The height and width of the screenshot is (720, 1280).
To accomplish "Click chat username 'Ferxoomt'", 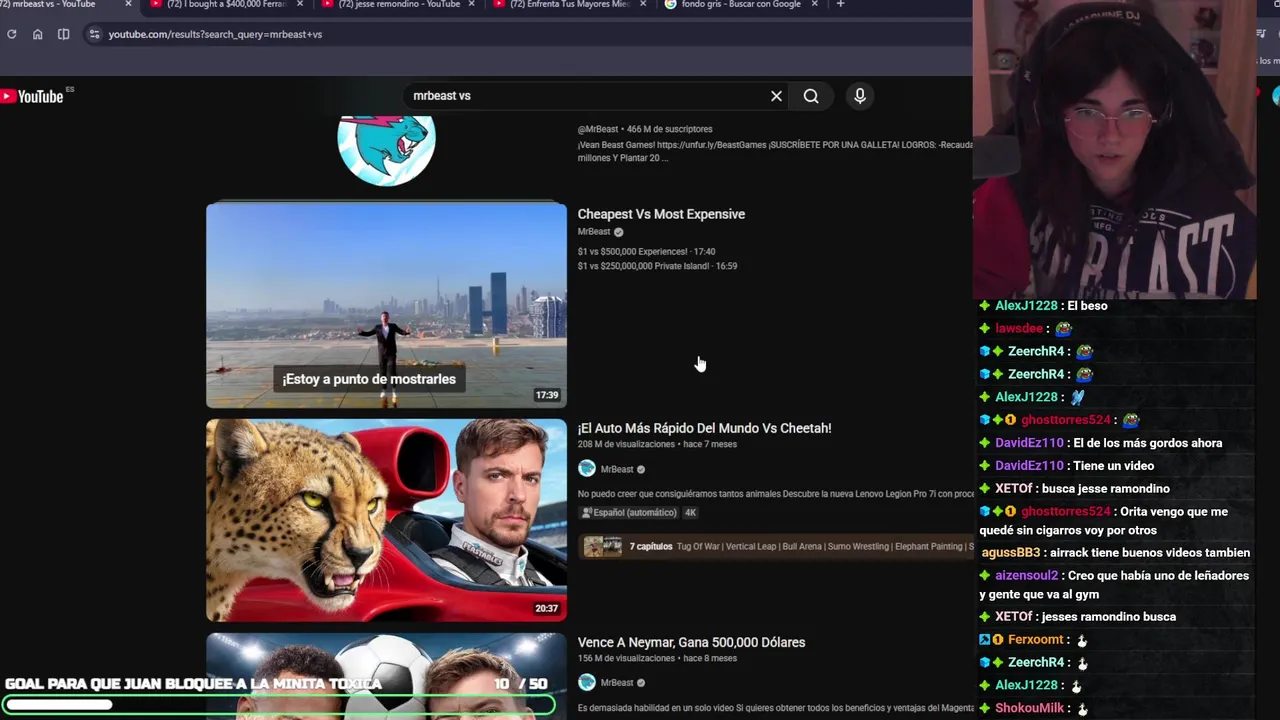I will 1035,640.
